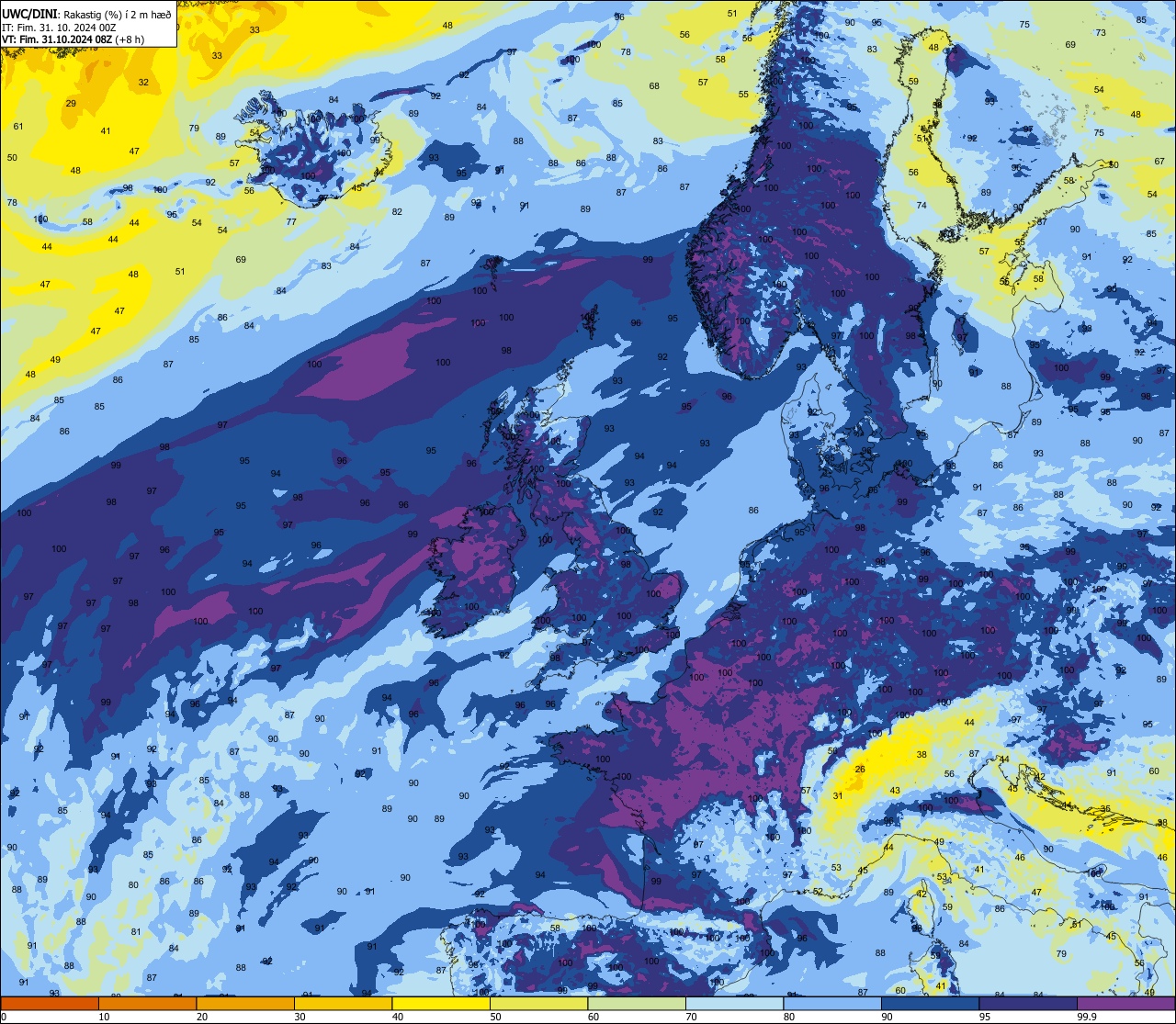Image resolution: width=1176 pixels, height=1024 pixels.
Task: Click the line "IT: Fim. 31. 10. 2024 00Z"
Action: coord(60,27)
